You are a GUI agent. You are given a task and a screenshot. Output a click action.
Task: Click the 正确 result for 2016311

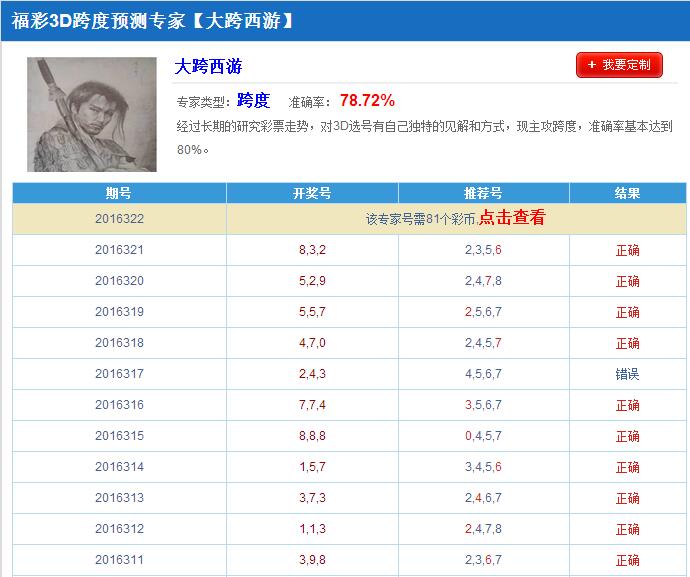click(628, 560)
